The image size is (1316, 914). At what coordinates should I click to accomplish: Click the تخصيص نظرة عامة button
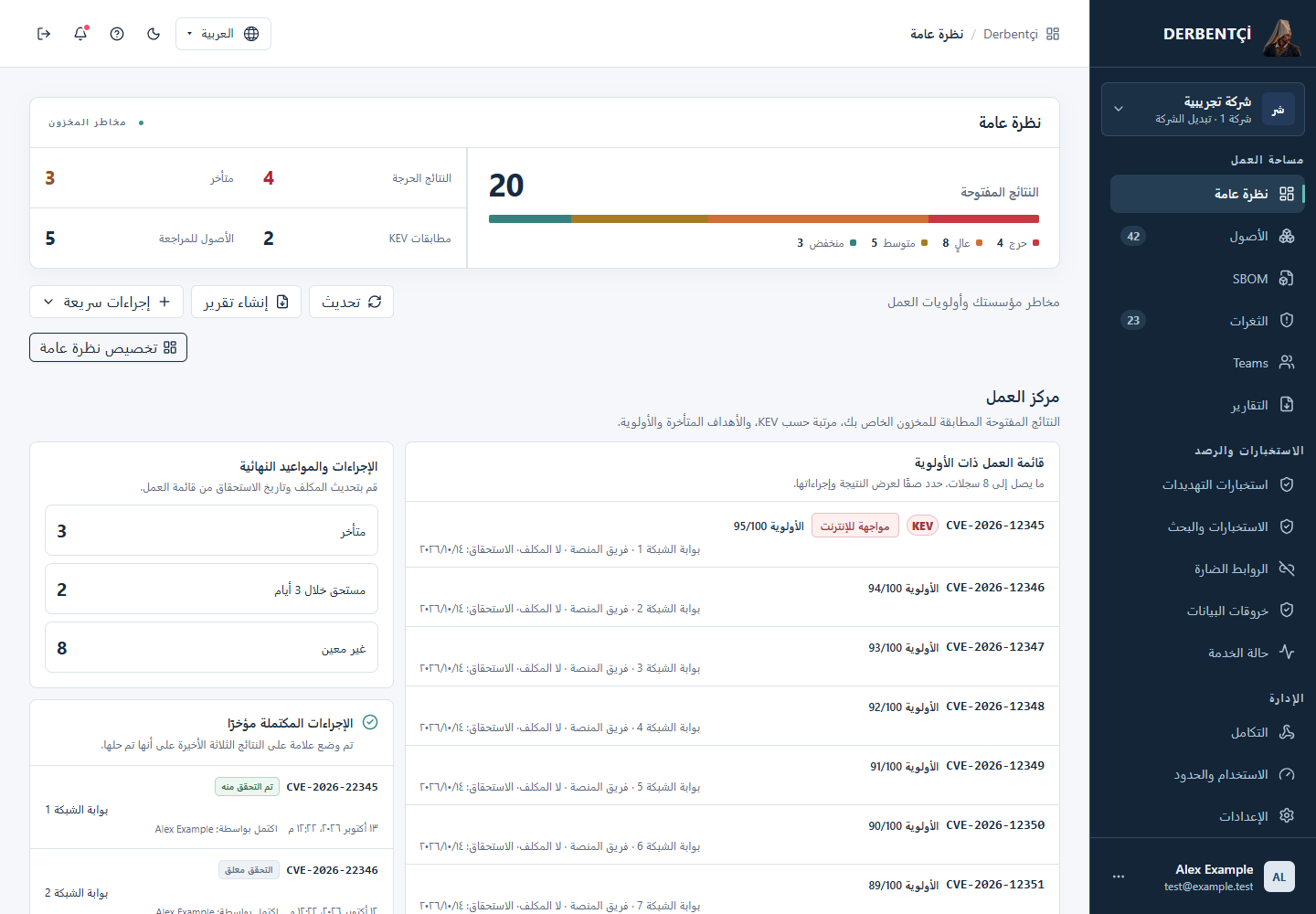tap(108, 347)
